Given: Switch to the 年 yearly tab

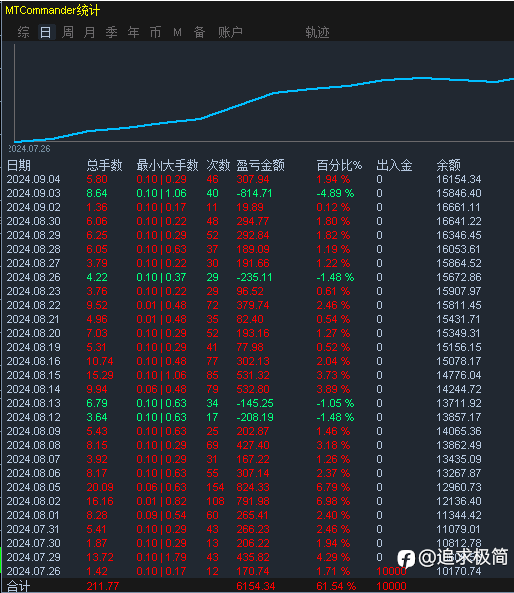Looking at the screenshot, I should [x=134, y=32].
